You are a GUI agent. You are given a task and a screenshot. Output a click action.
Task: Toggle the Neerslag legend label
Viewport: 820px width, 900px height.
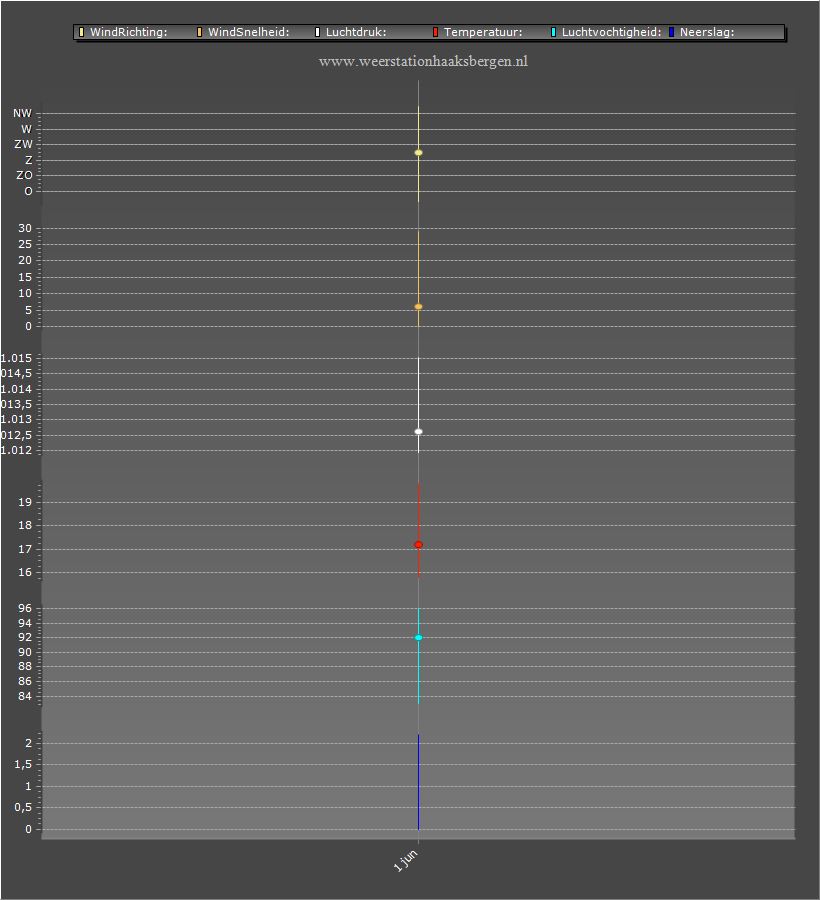click(707, 32)
